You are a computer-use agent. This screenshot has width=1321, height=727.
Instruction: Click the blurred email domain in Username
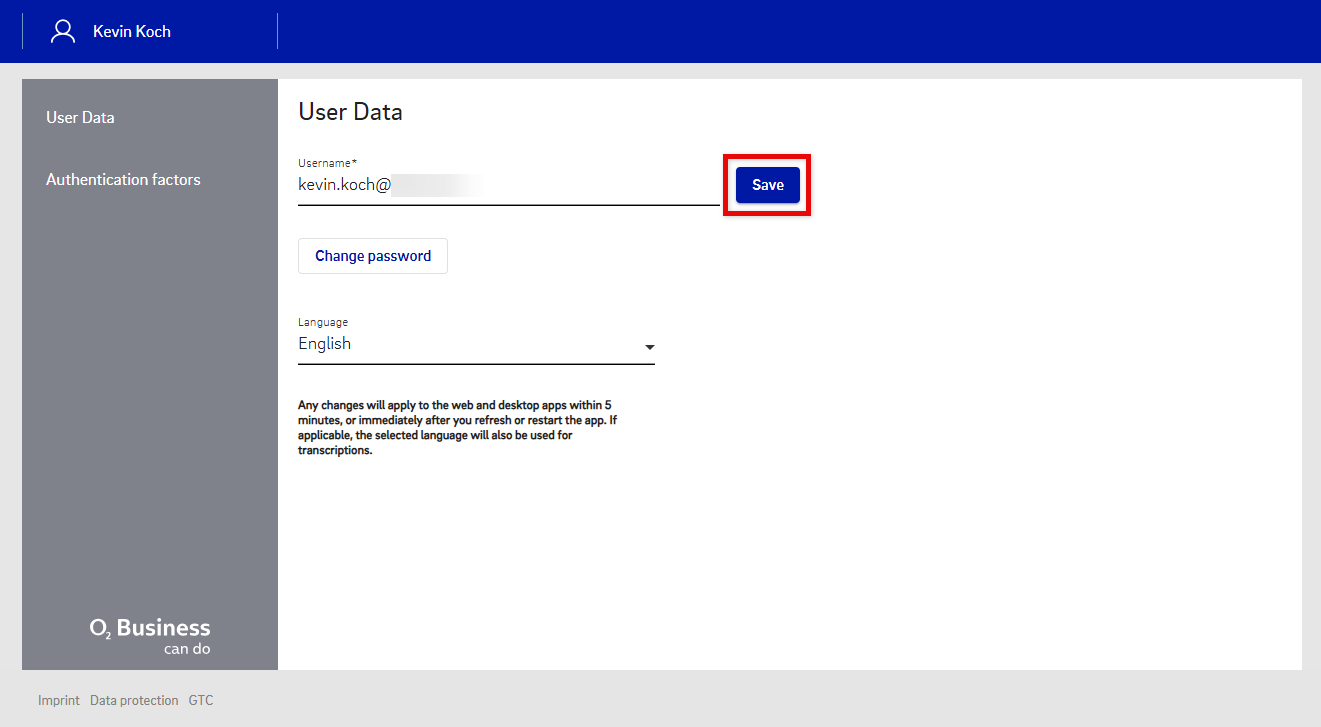[435, 184]
